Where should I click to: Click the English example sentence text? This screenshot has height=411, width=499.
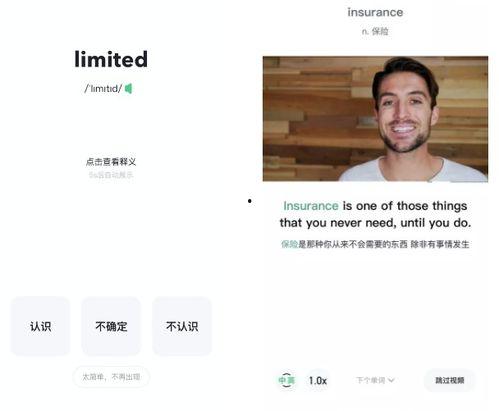[375, 214]
